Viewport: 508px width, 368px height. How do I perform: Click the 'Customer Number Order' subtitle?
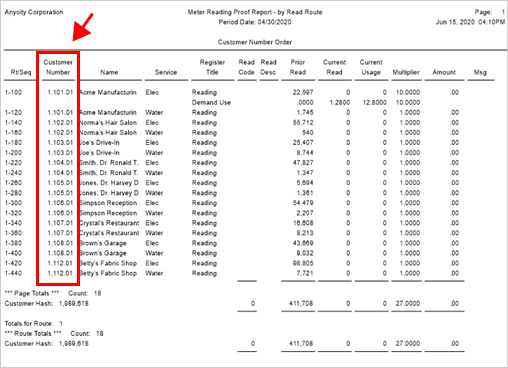[255, 42]
